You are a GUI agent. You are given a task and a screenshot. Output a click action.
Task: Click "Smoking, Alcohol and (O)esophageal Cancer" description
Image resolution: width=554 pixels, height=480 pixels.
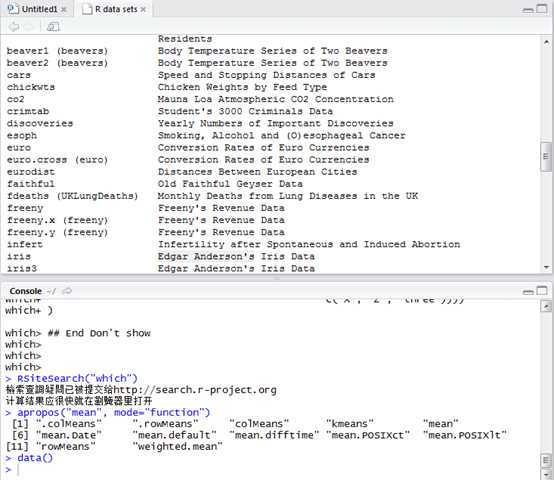point(282,136)
